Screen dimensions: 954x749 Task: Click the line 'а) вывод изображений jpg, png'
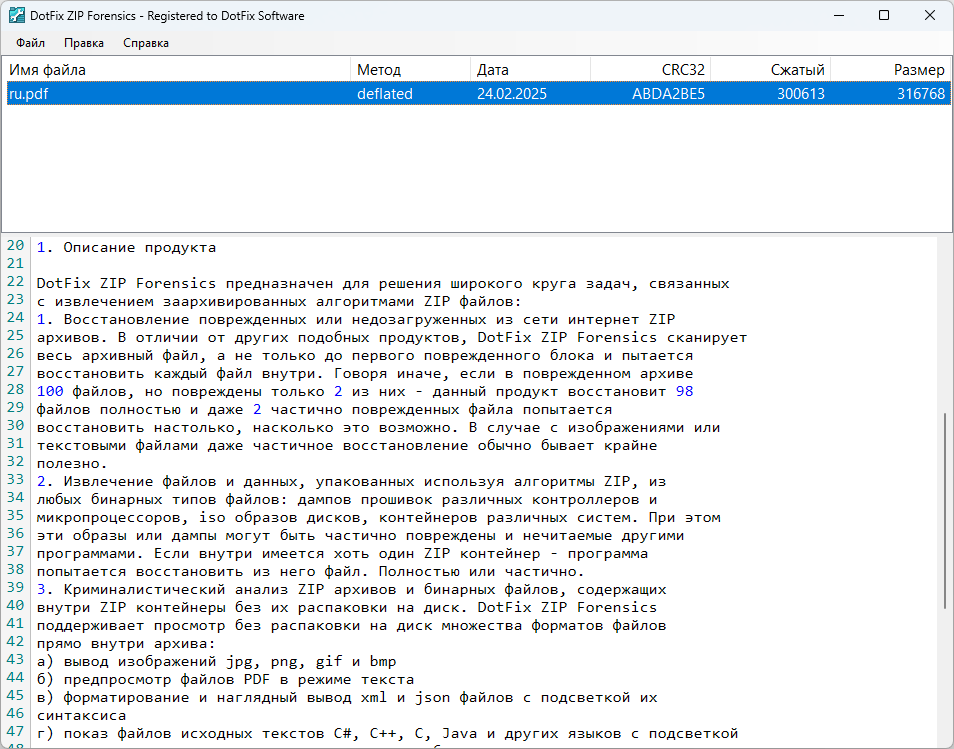[217, 661]
